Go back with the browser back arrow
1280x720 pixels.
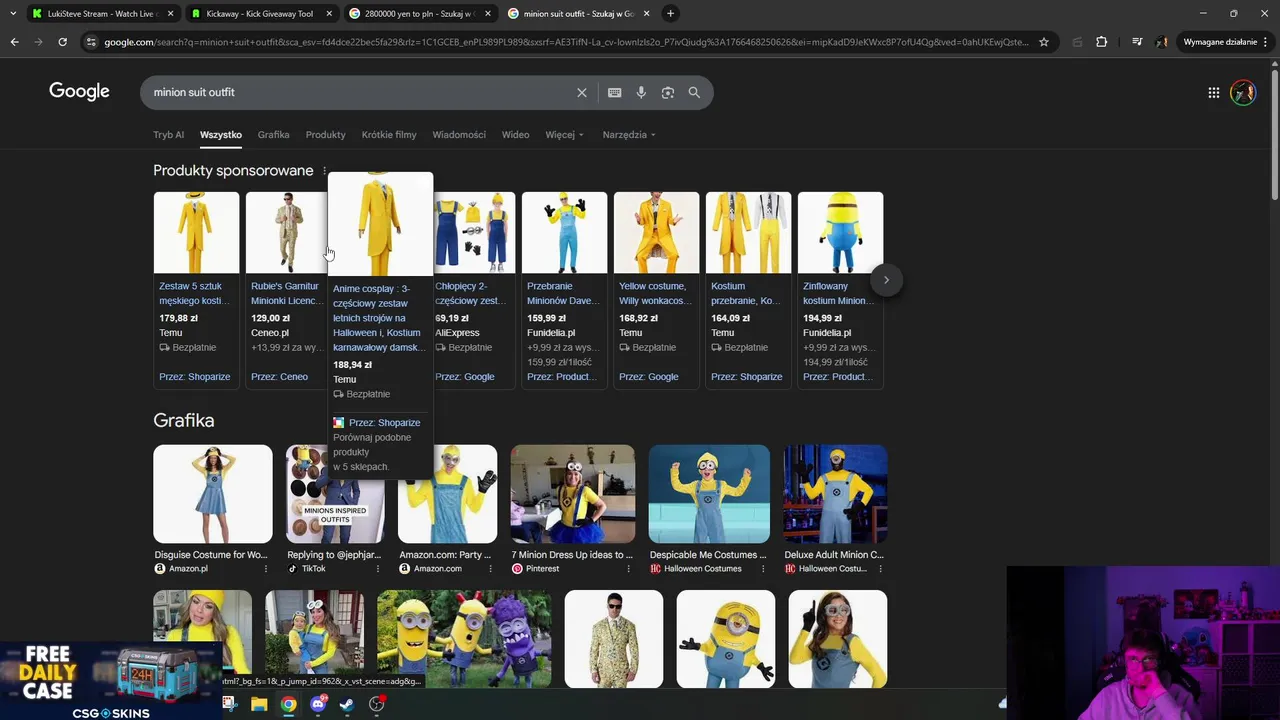pyautogui.click(x=14, y=42)
